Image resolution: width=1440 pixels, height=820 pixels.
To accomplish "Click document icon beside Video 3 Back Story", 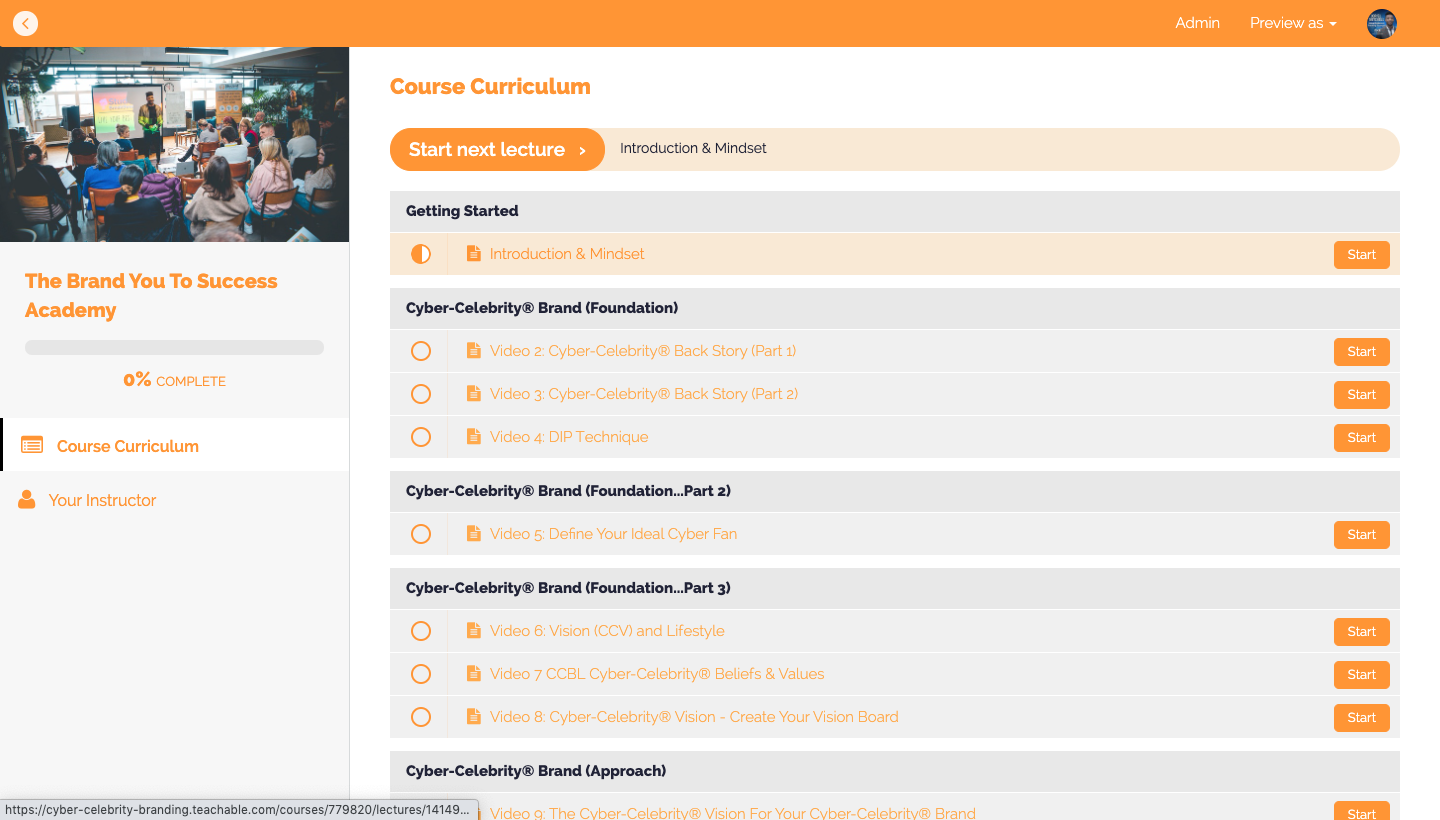I will (x=474, y=394).
